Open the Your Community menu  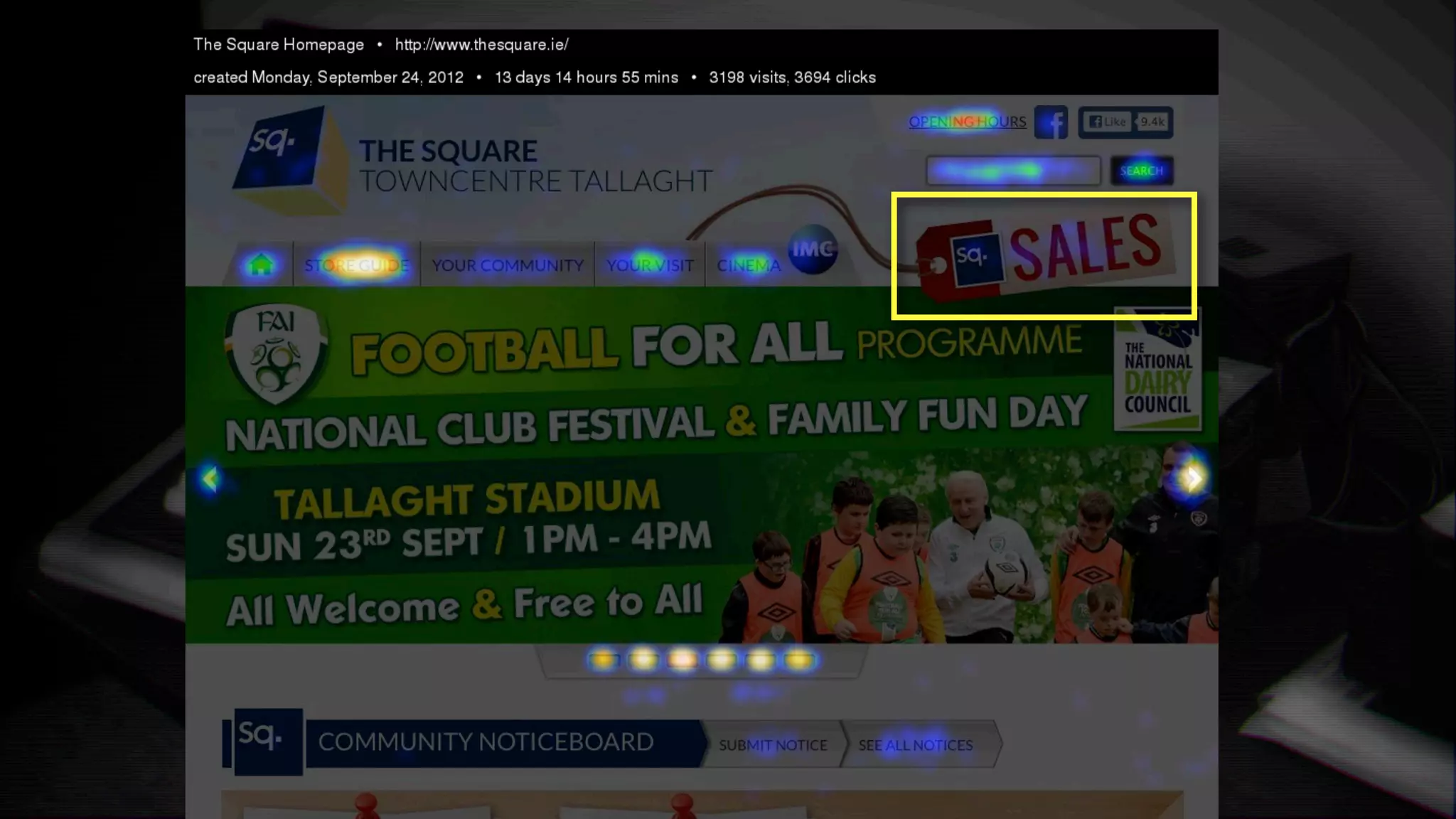pyautogui.click(x=508, y=265)
